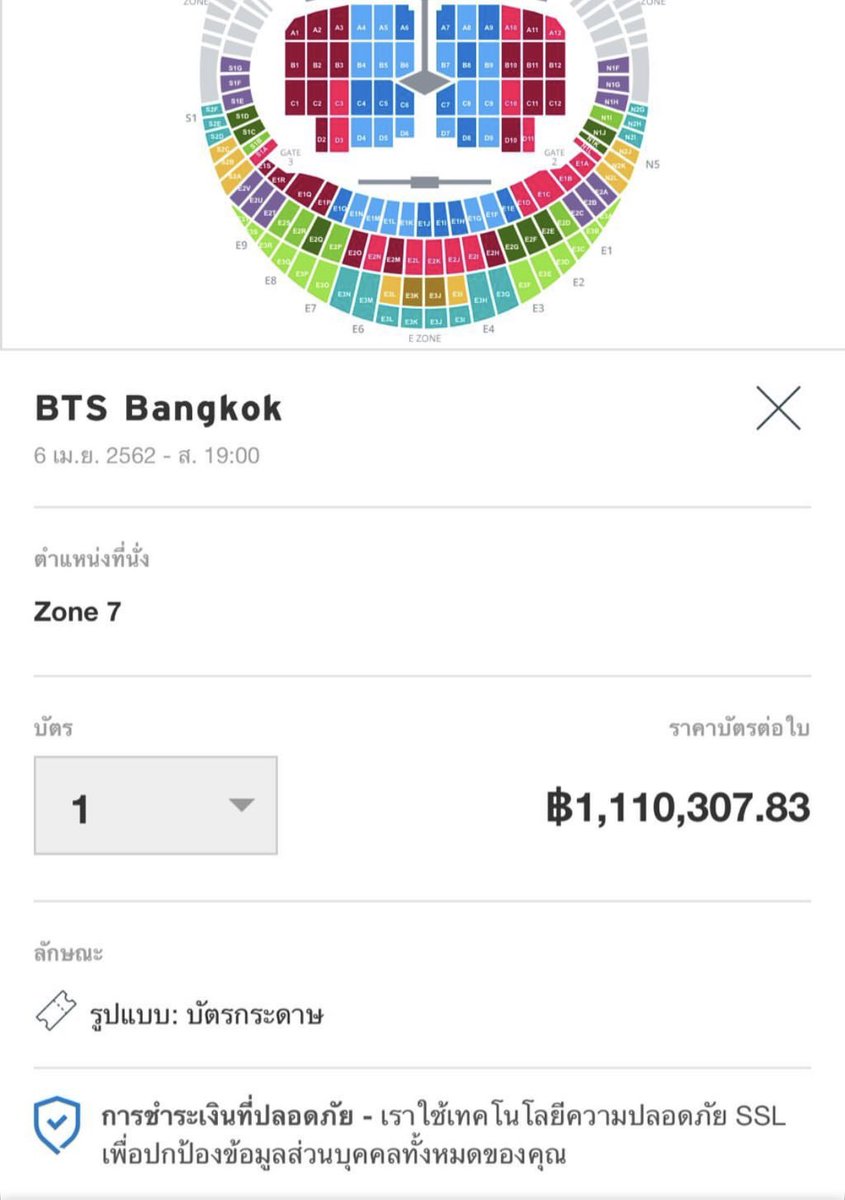This screenshot has height=1200, width=845.
Task: Select stand section E1C near Gate 2
Action: click(x=542, y=192)
